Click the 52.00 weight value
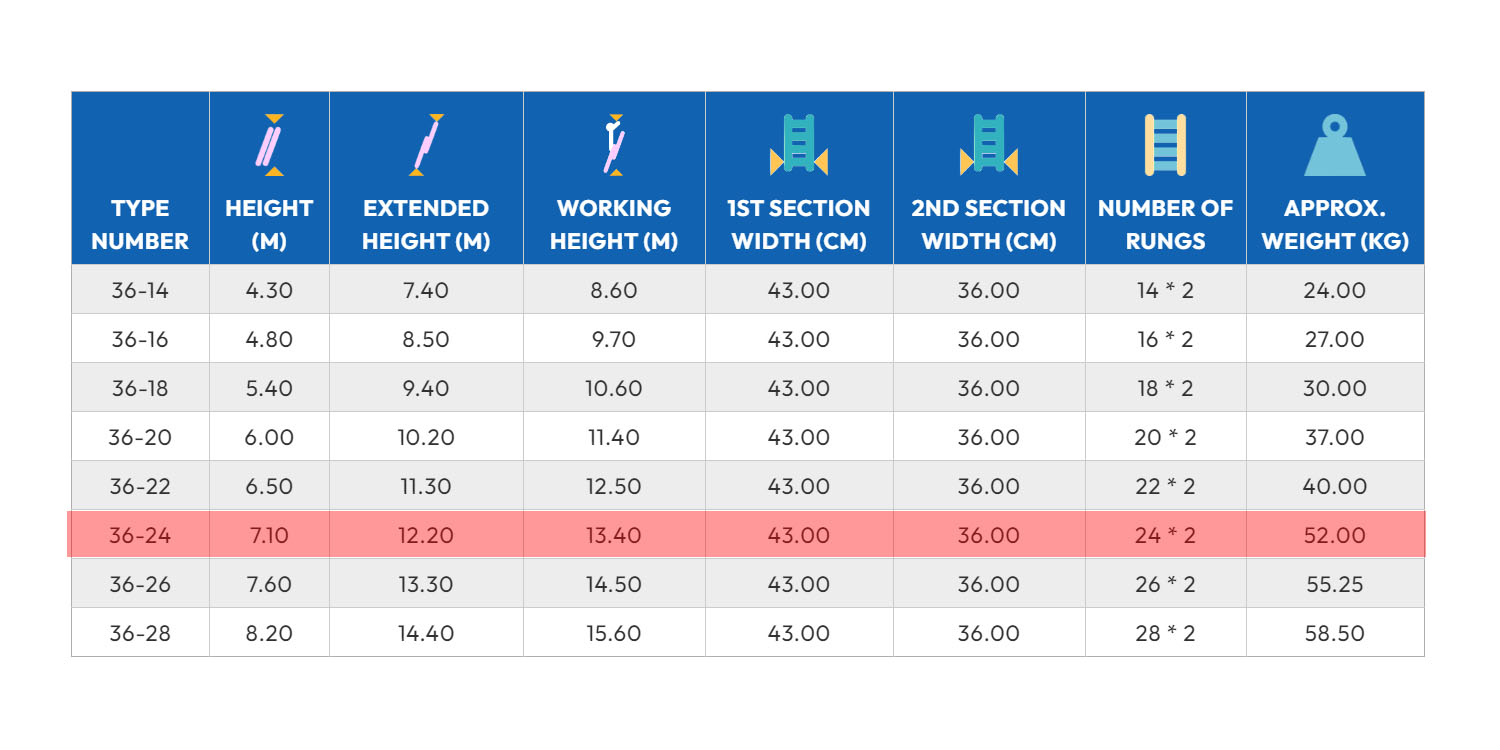The image size is (1500, 750). pyautogui.click(x=1335, y=535)
